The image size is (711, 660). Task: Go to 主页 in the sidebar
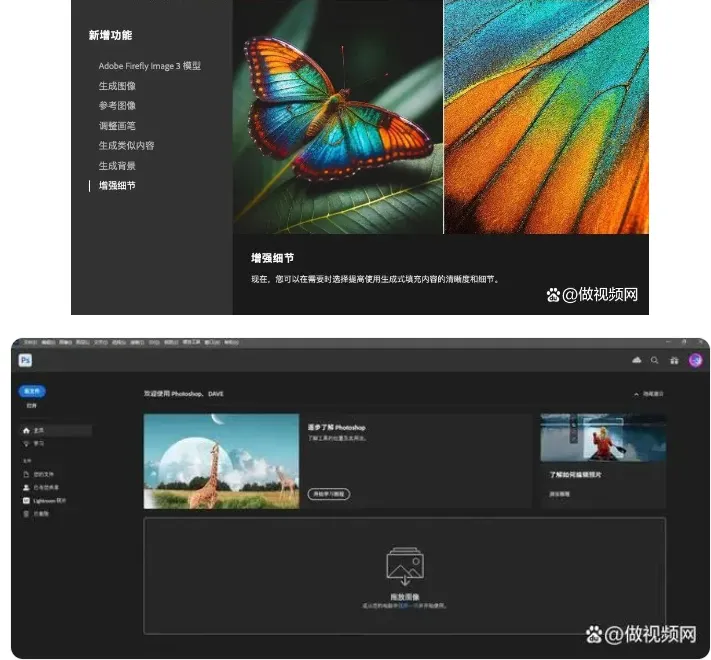pyautogui.click(x=38, y=430)
